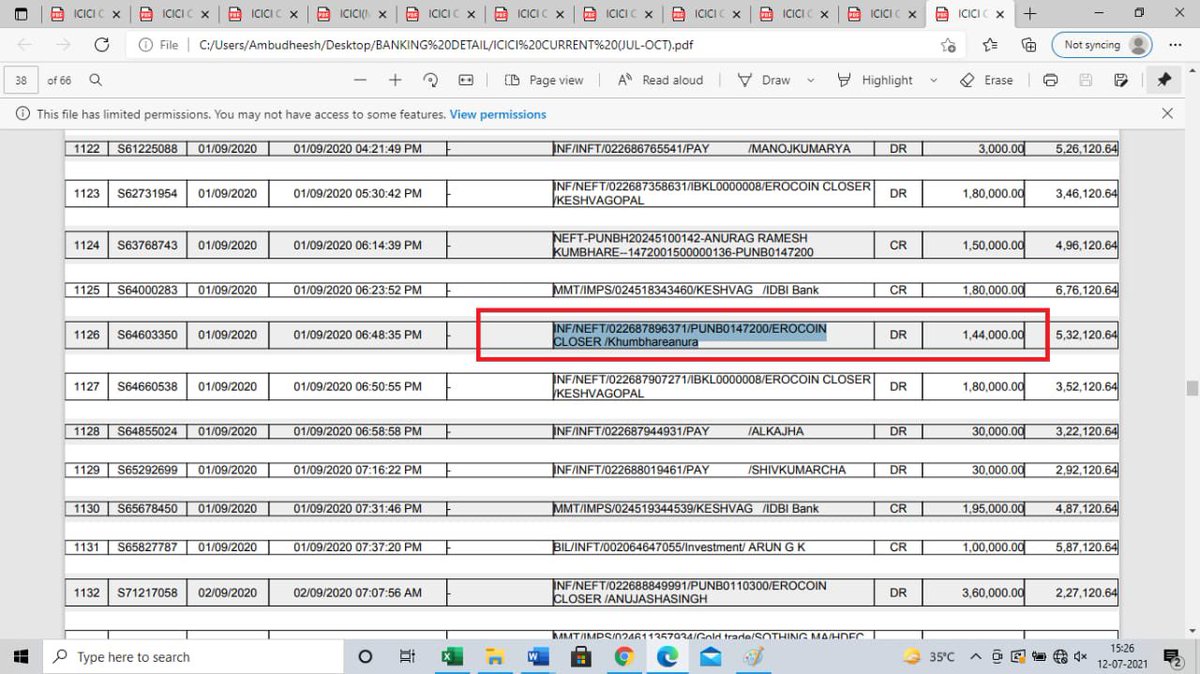Viewport: 1200px width, 674px height.
Task: Click the ANUJASHASINGH EROCOIN CLOSER remark
Action: point(690,592)
